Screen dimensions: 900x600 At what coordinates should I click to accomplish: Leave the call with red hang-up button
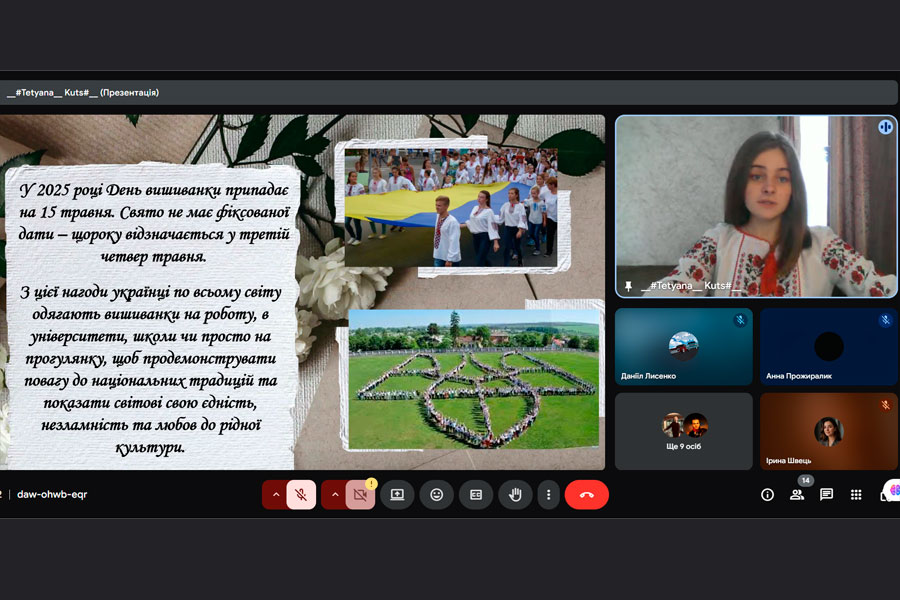coord(587,495)
